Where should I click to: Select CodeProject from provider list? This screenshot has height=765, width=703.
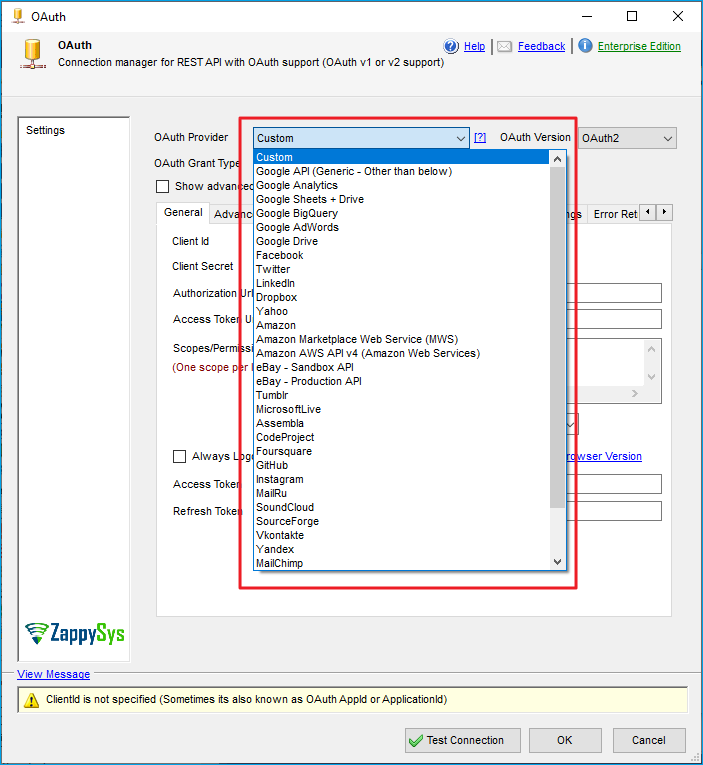(402, 437)
